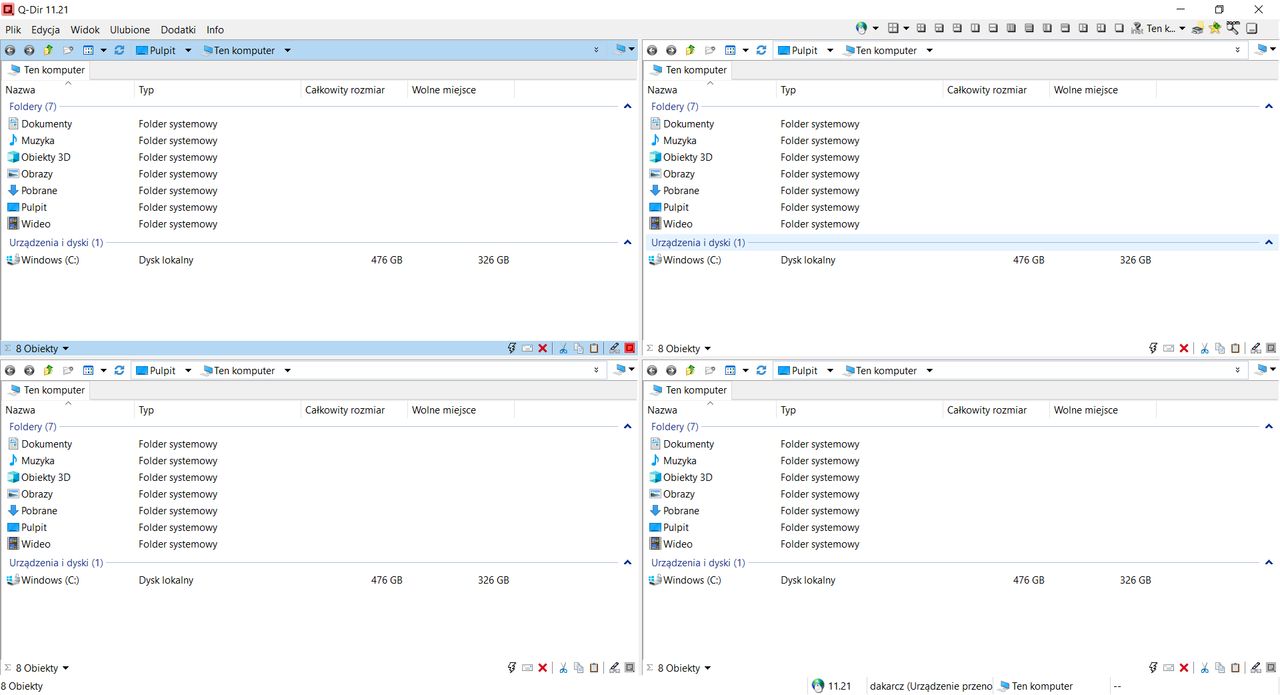Screen dimensions: 1280x695
Task: Click red X delete icon in top-right pane
Action: 1185,348
